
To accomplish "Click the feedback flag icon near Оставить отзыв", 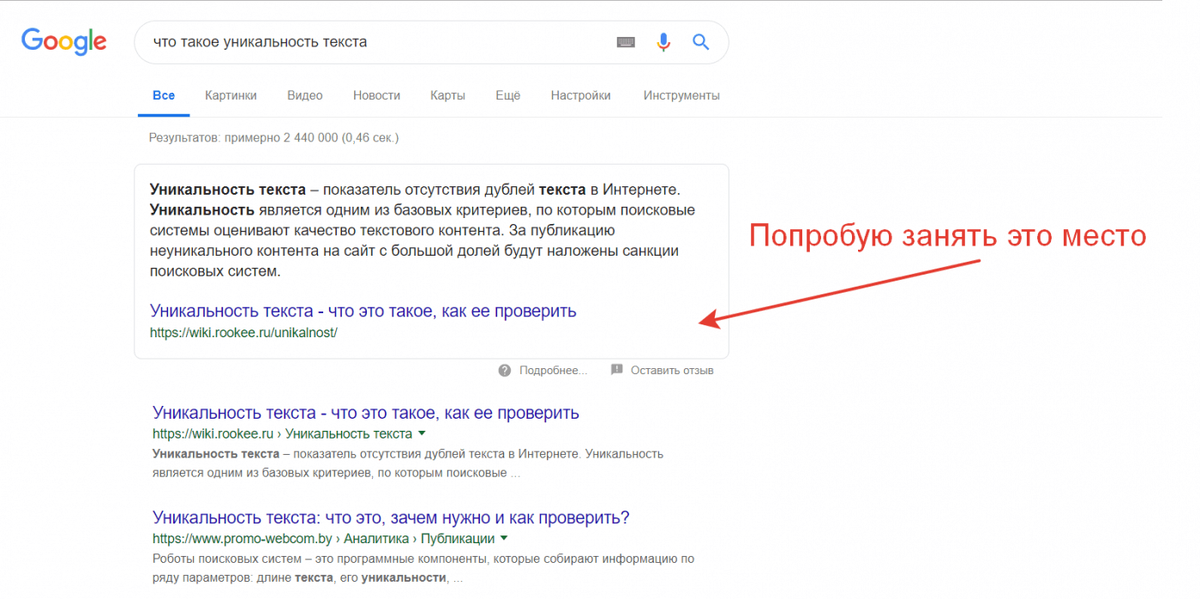I will click(617, 369).
